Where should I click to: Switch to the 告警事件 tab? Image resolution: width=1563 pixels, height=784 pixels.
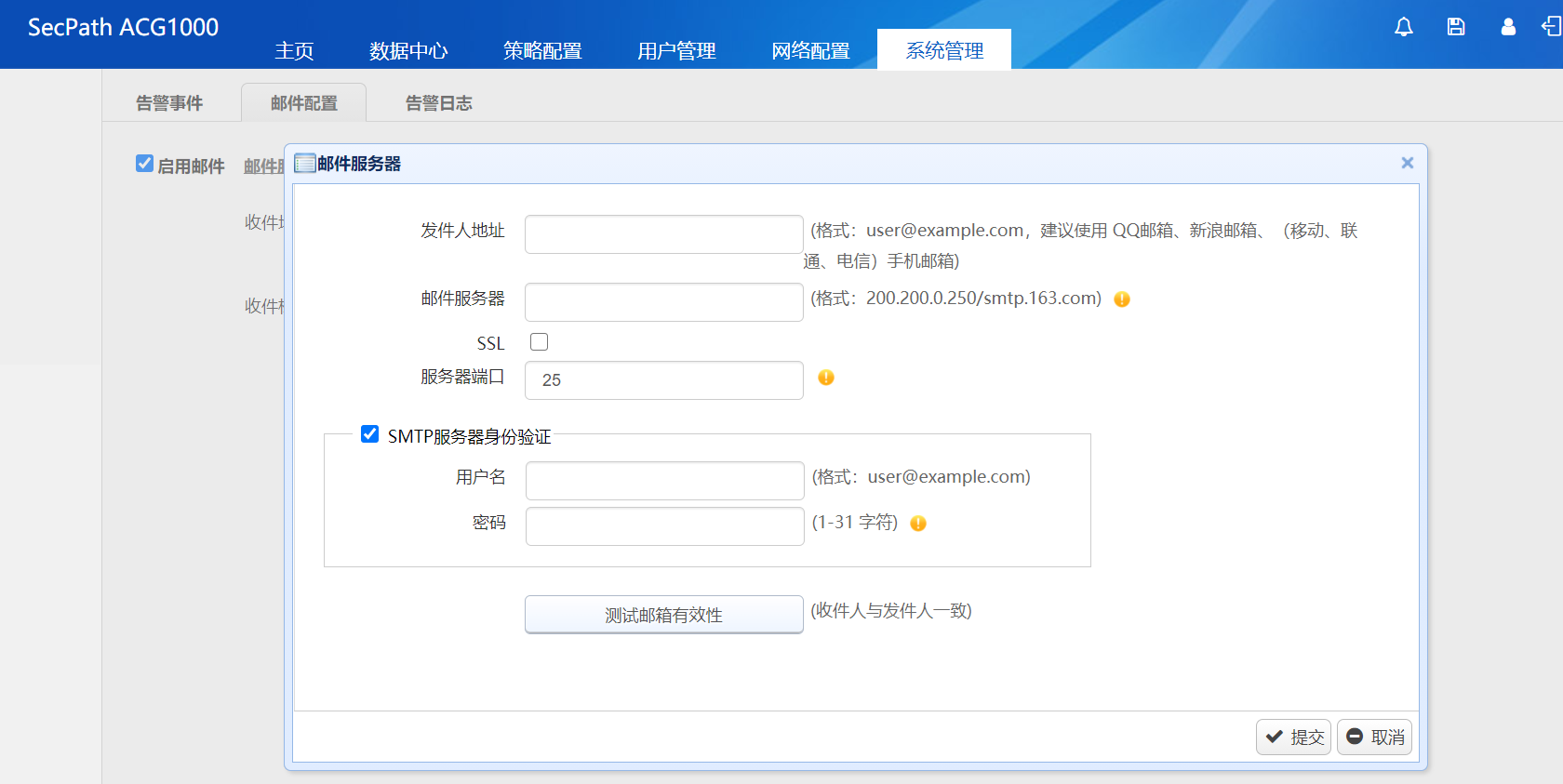click(169, 103)
